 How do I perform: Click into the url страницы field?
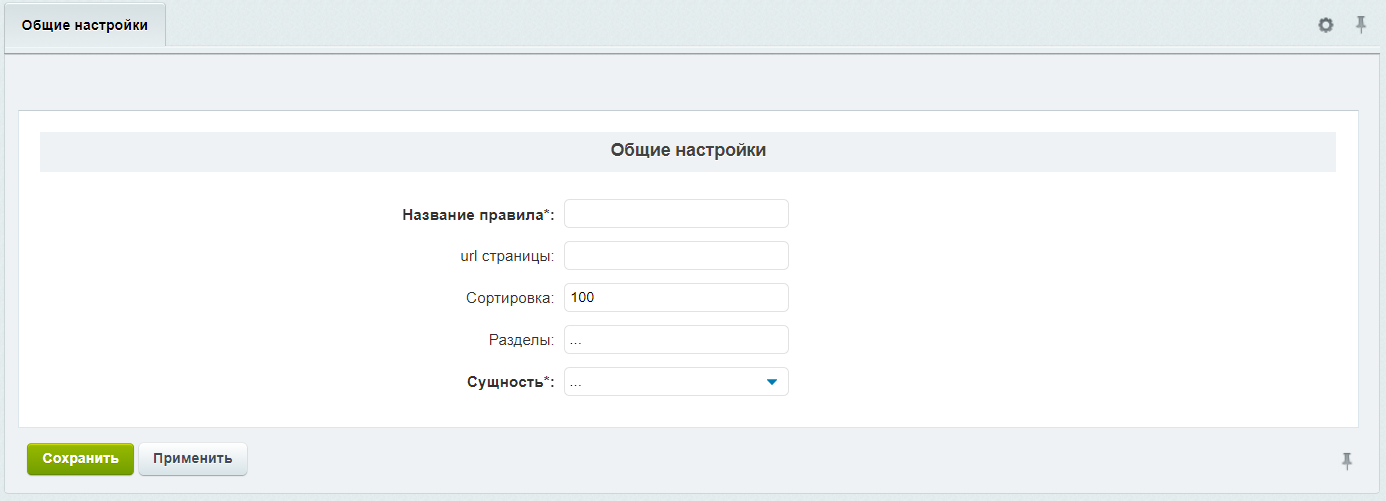pos(676,256)
